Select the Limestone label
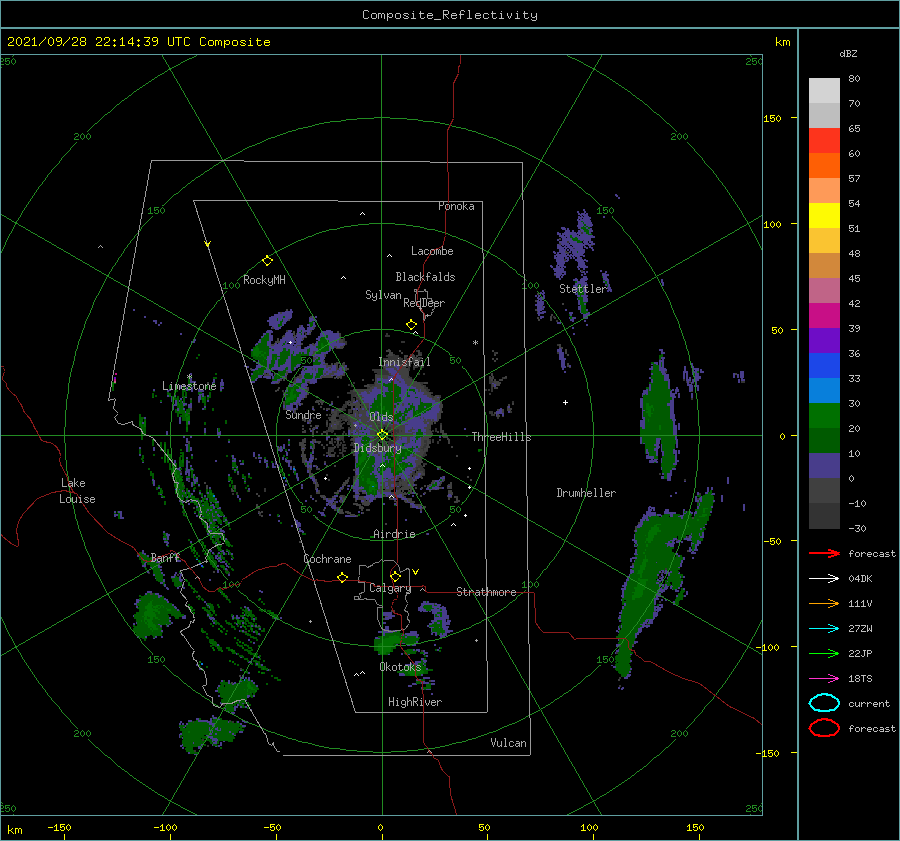The image size is (900, 841). coord(189,386)
